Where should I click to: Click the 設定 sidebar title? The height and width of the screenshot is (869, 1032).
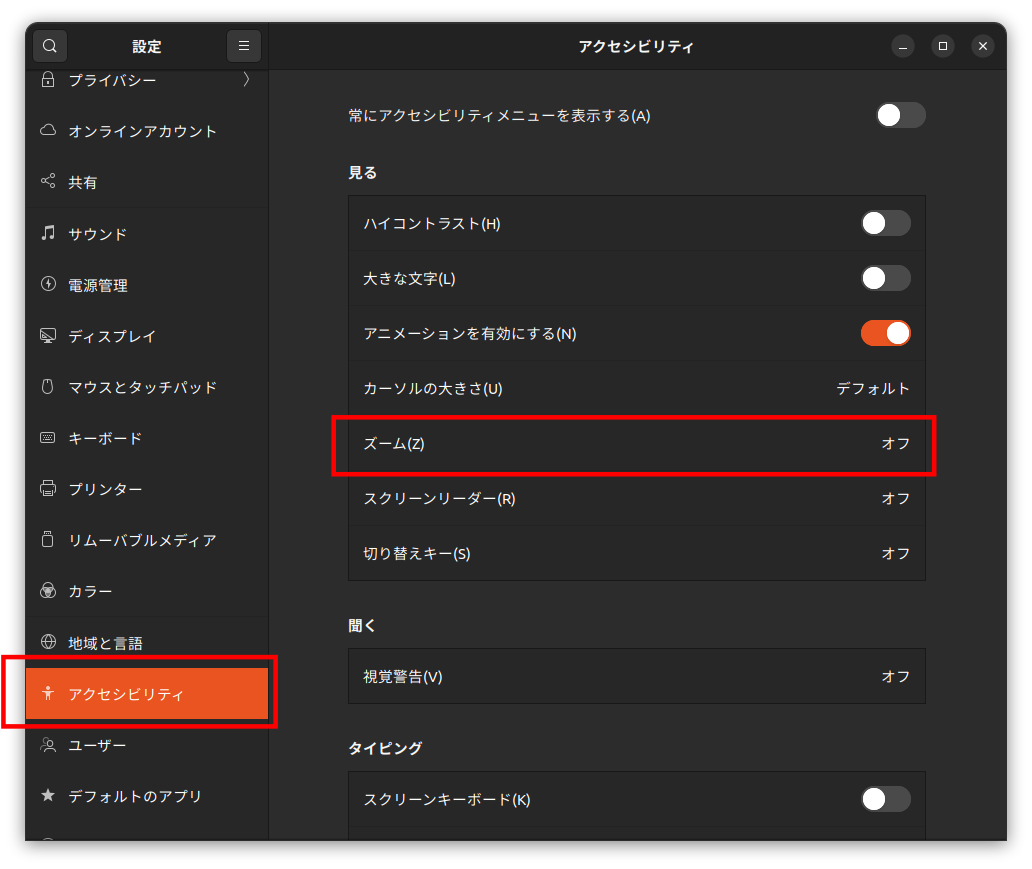[x=147, y=46]
